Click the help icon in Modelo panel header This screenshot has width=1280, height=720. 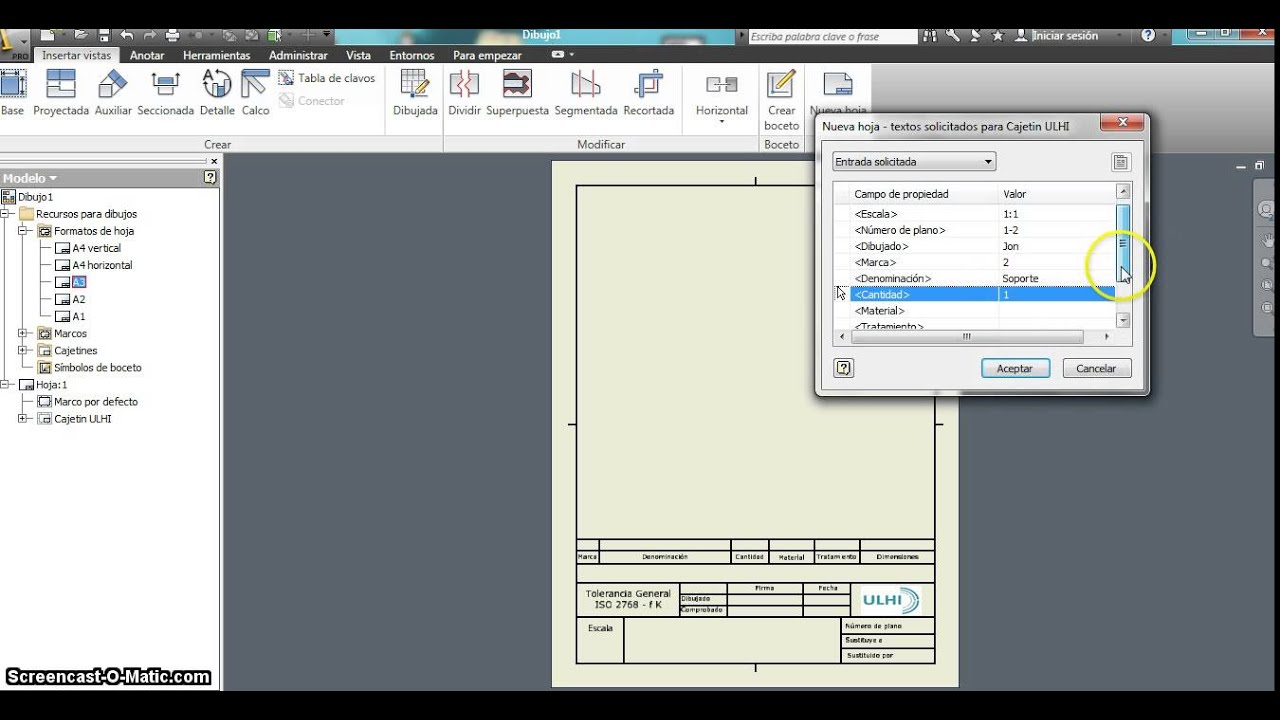210,177
